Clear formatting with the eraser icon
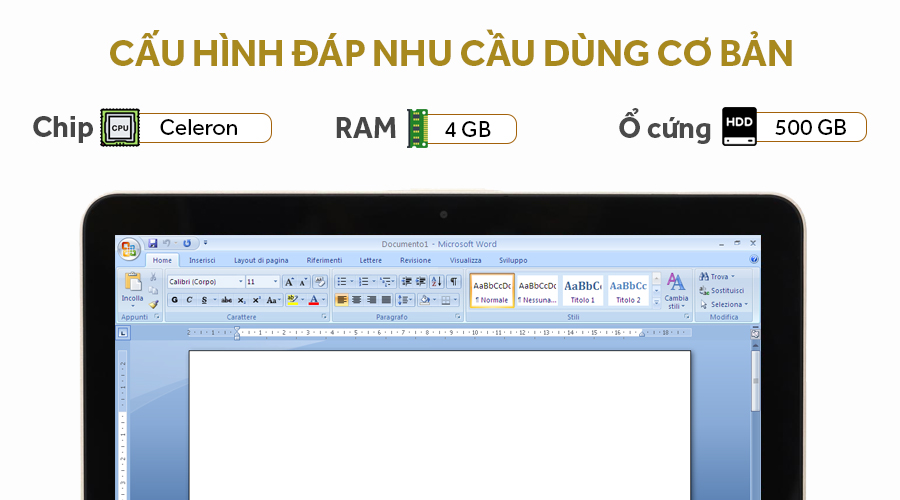Image resolution: width=900 pixels, height=500 pixels. pyautogui.click(x=320, y=282)
